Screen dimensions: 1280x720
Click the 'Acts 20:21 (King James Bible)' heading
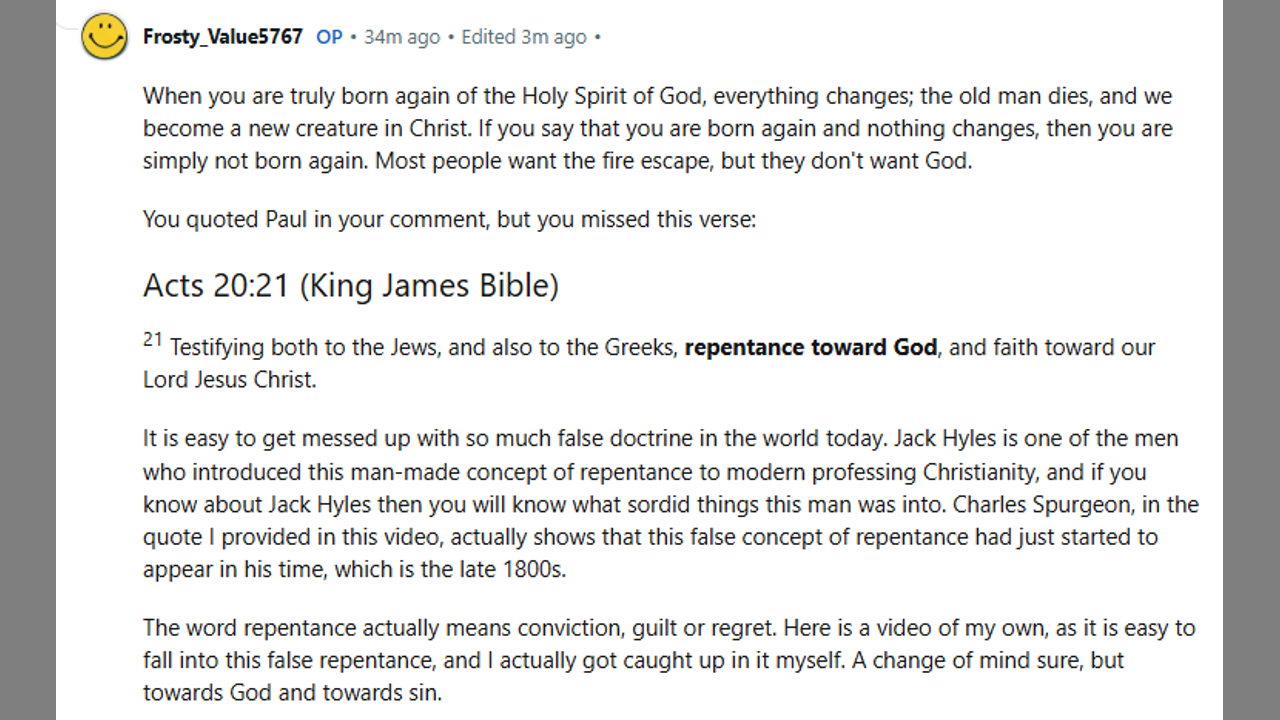350,285
